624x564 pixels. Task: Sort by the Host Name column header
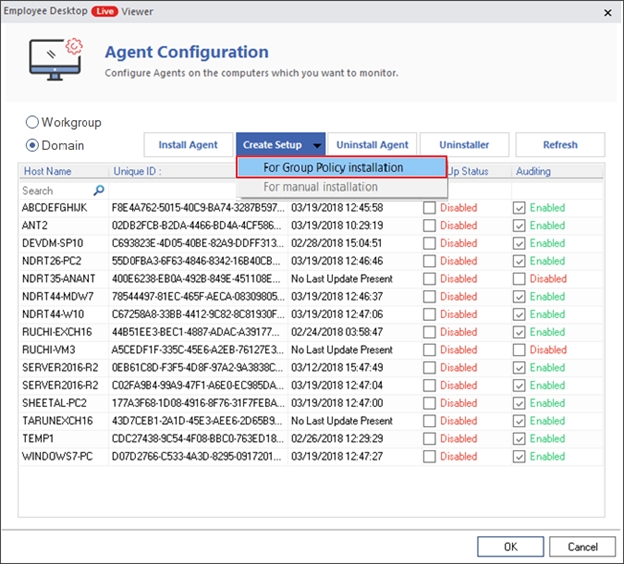point(48,171)
